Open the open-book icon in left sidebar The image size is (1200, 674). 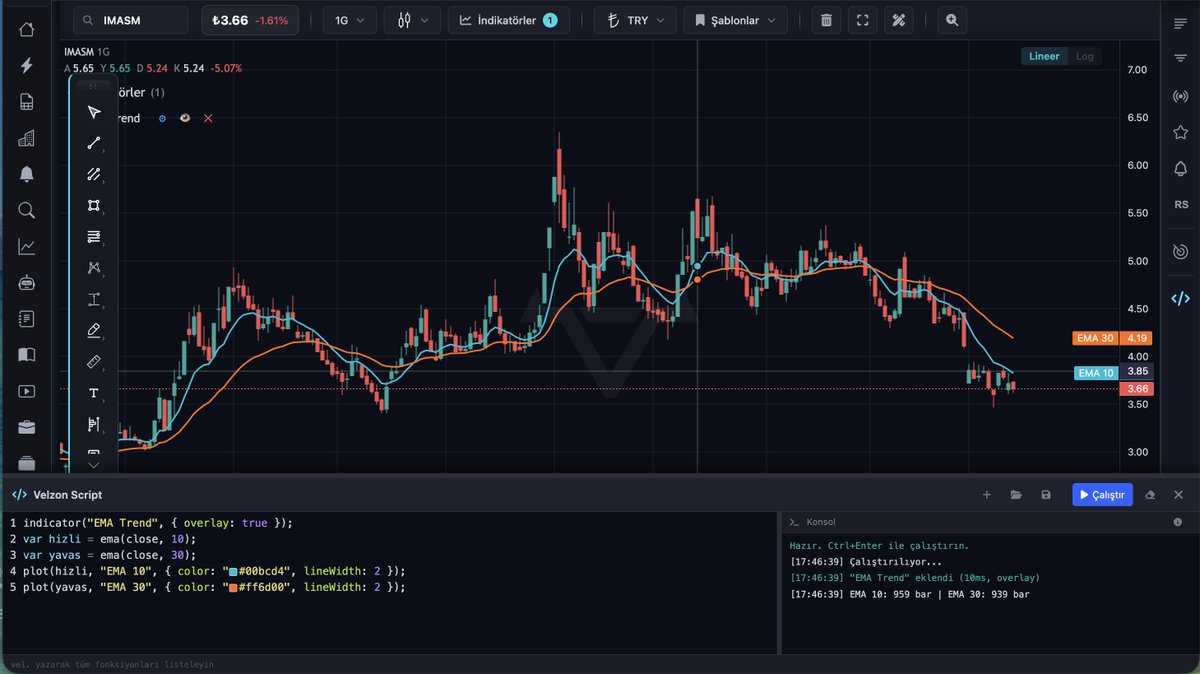pos(26,355)
